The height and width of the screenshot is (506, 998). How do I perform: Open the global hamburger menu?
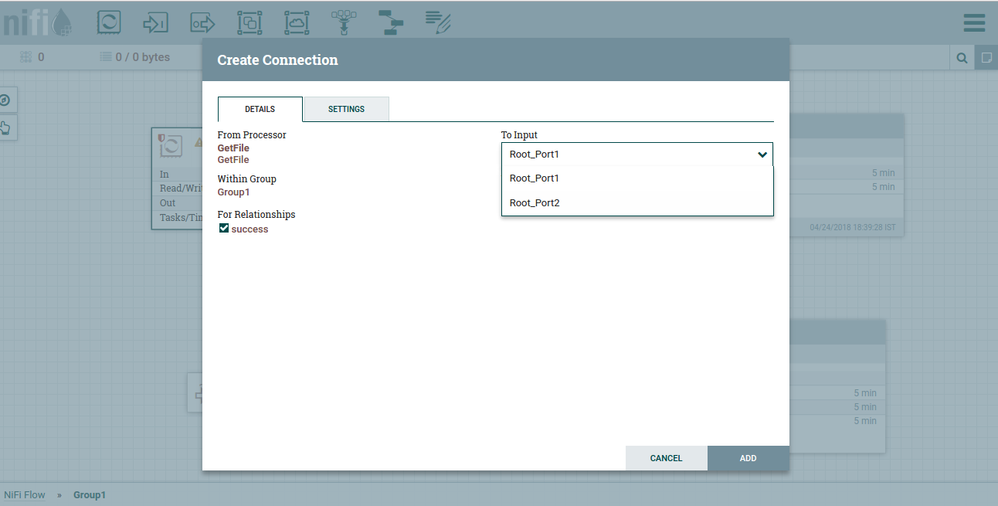[973, 22]
